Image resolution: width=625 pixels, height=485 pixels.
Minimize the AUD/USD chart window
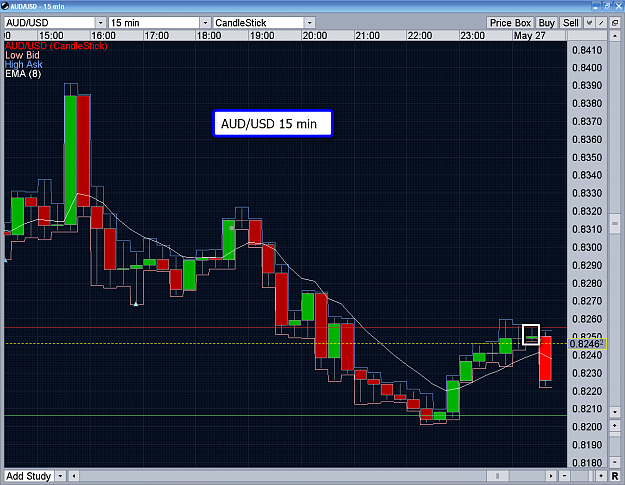click(x=596, y=6)
